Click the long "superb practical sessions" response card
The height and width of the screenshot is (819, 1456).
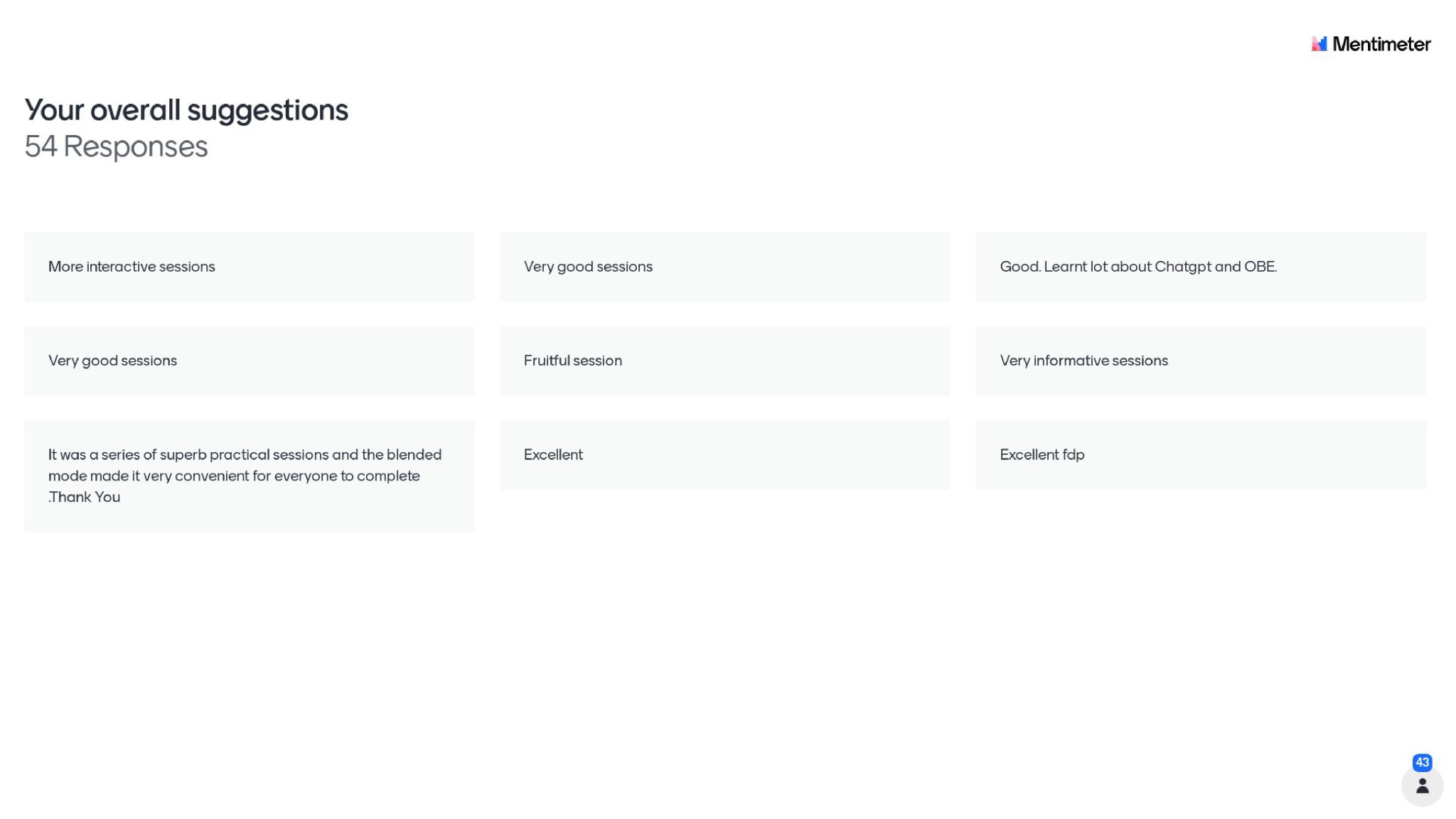tap(249, 475)
